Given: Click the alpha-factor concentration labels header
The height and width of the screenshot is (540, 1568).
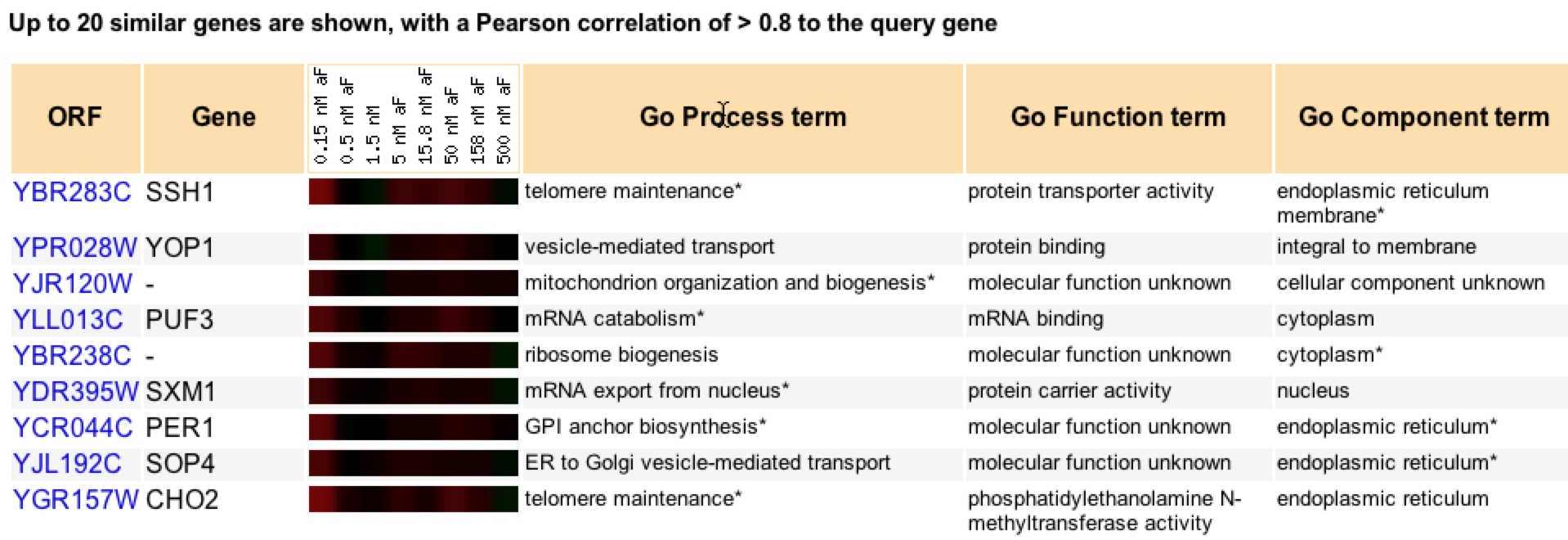Looking at the screenshot, I should pos(414,118).
